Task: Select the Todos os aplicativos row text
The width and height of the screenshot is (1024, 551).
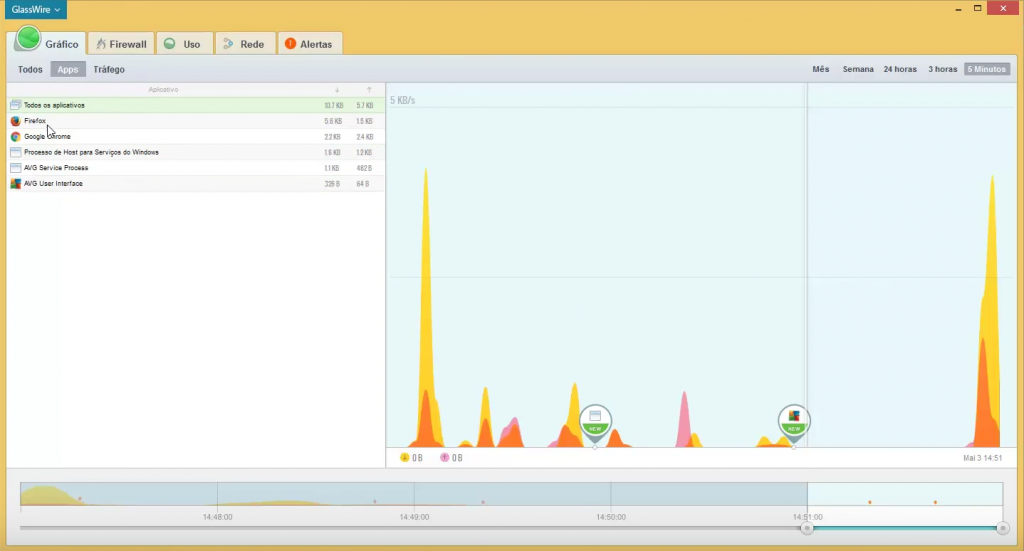Action: click(54, 105)
